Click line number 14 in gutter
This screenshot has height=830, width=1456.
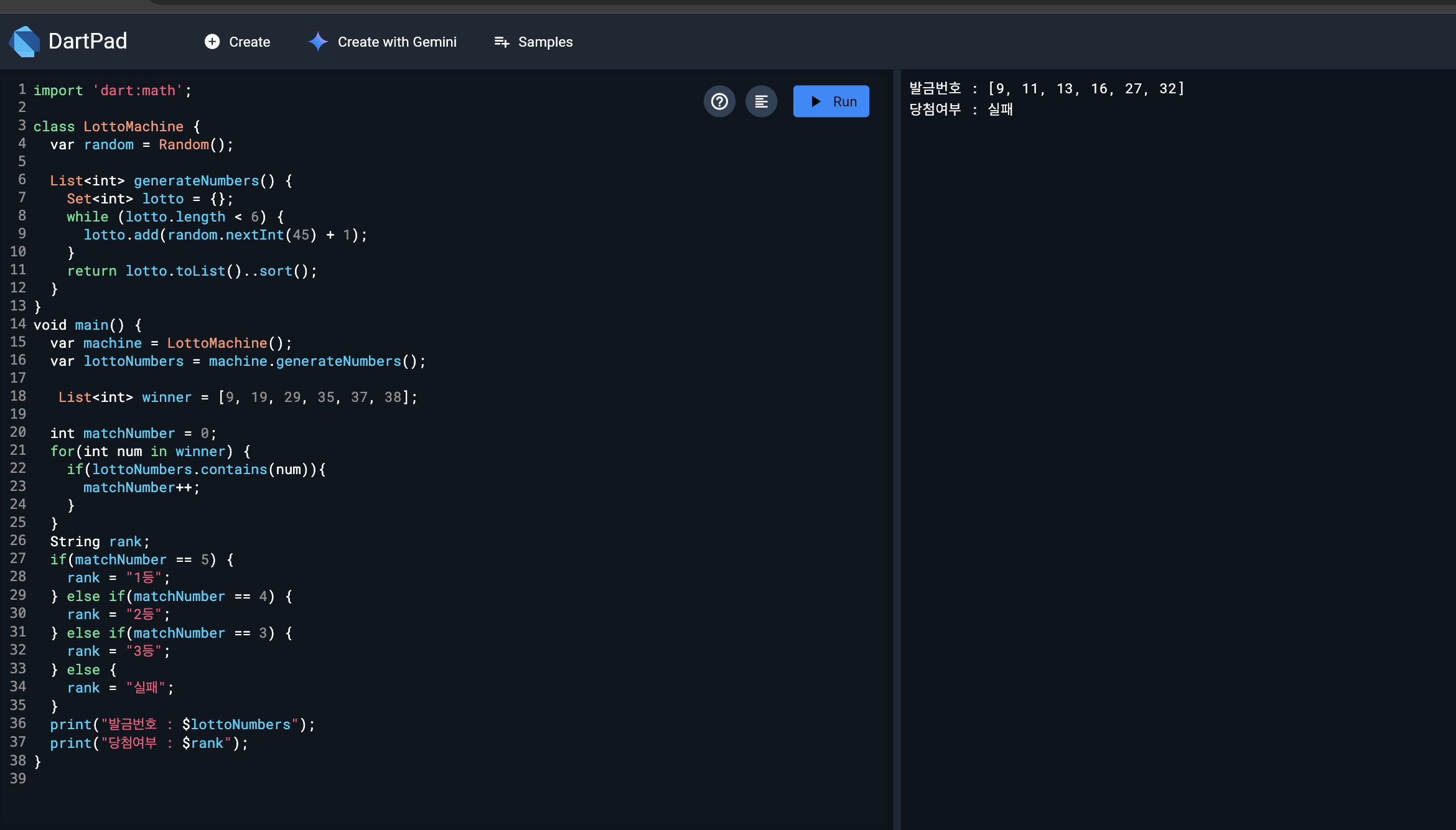coord(18,324)
